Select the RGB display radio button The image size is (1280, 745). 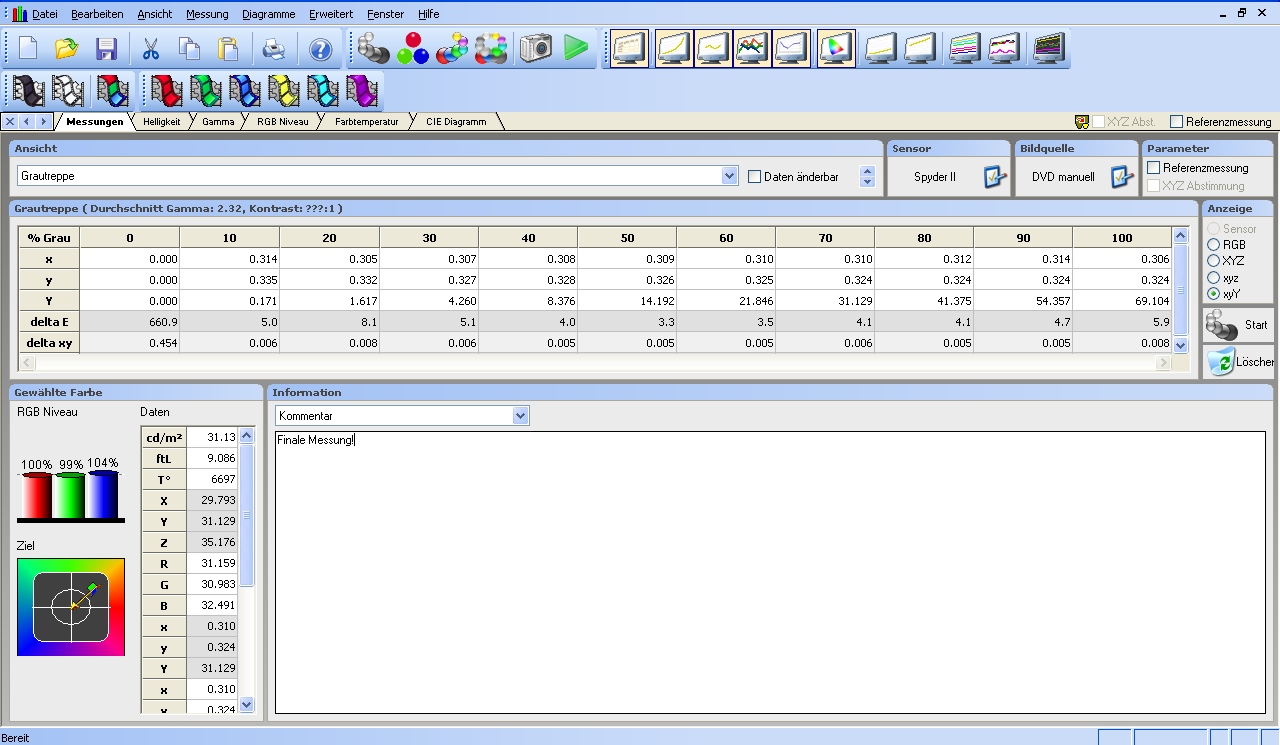[x=1214, y=245]
